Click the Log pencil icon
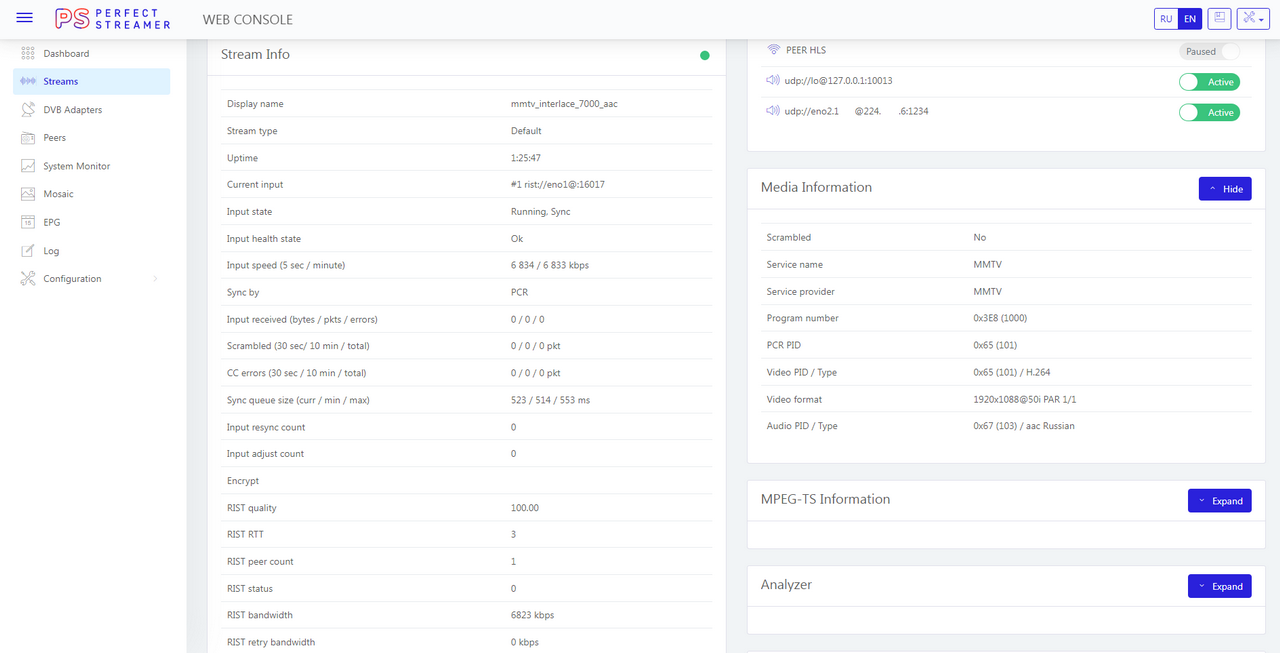The image size is (1280, 653). click(x=28, y=250)
